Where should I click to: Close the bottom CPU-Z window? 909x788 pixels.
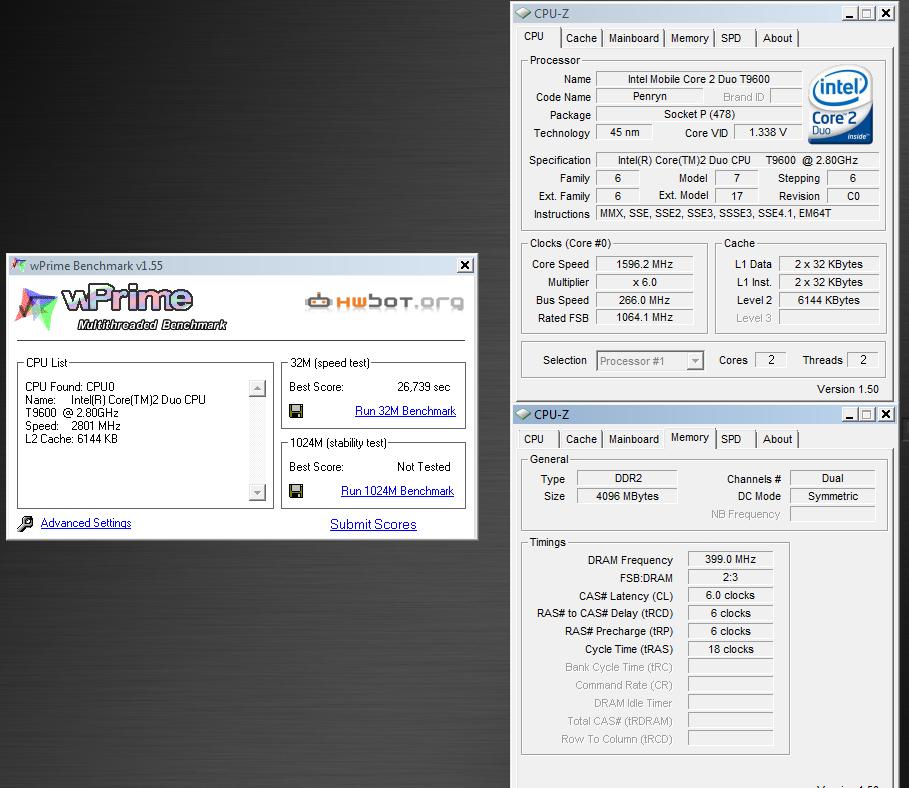coord(886,414)
